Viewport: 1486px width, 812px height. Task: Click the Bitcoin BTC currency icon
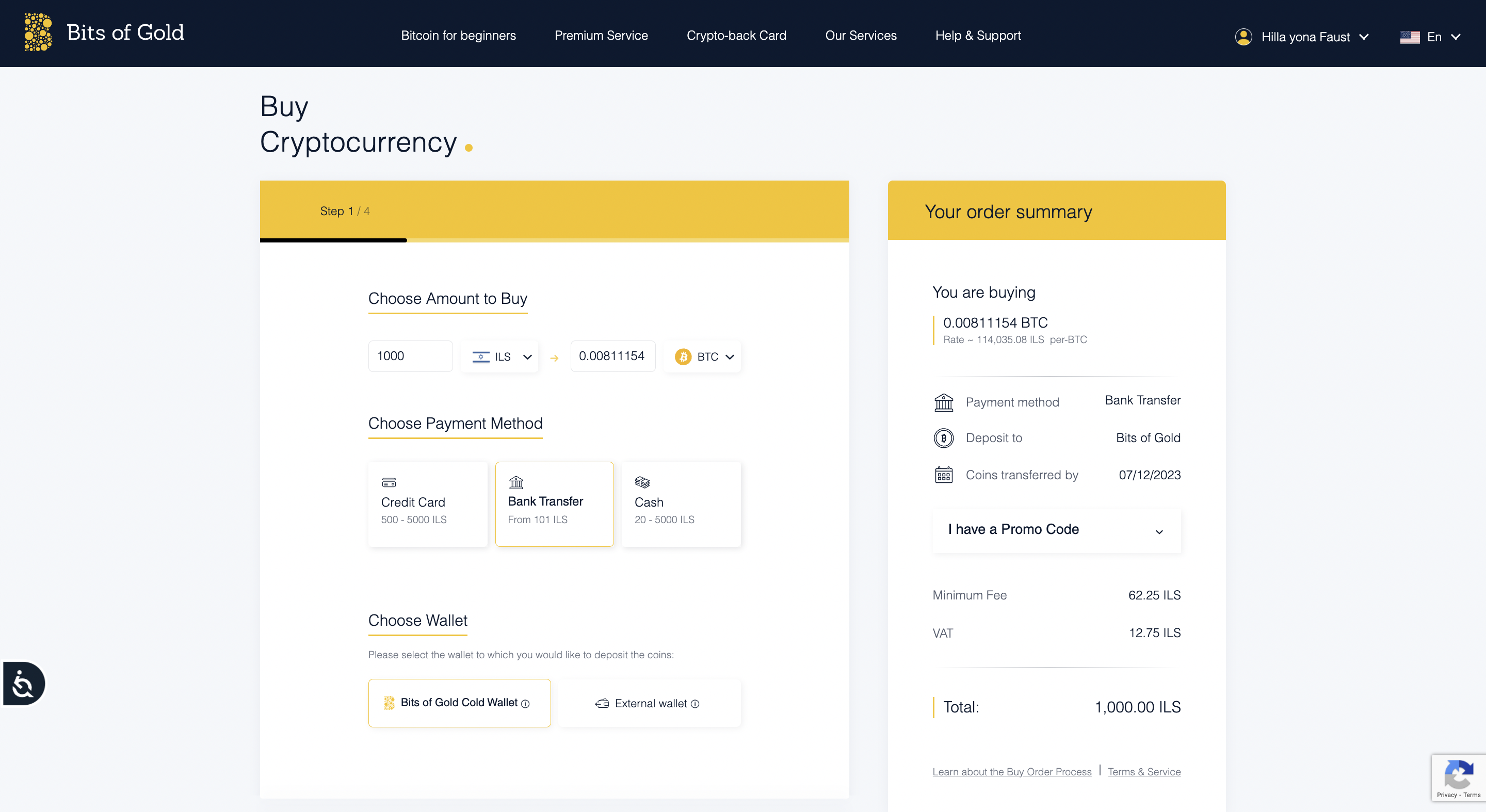(x=682, y=357)
